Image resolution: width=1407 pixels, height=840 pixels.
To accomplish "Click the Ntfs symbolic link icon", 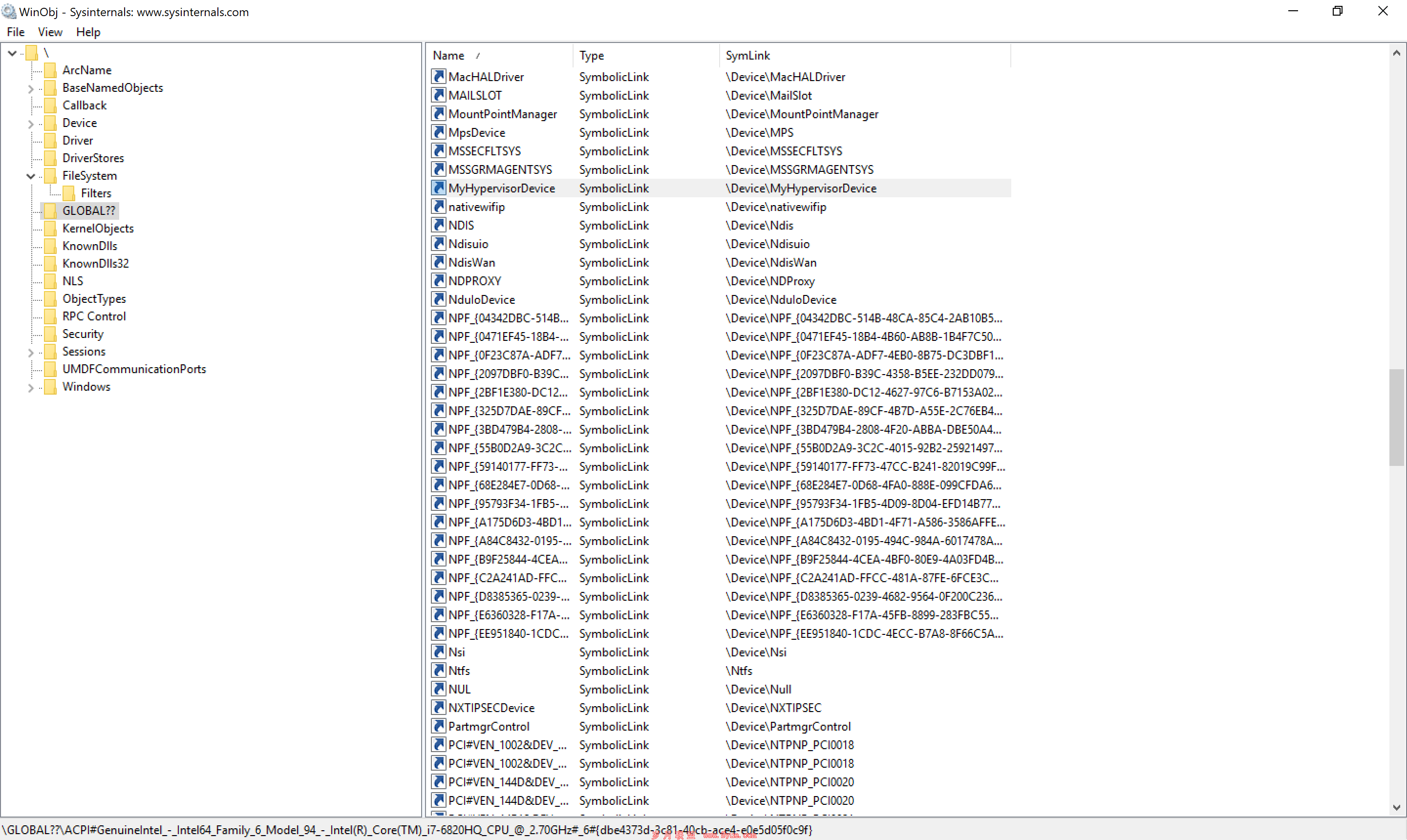I will 438,671.
